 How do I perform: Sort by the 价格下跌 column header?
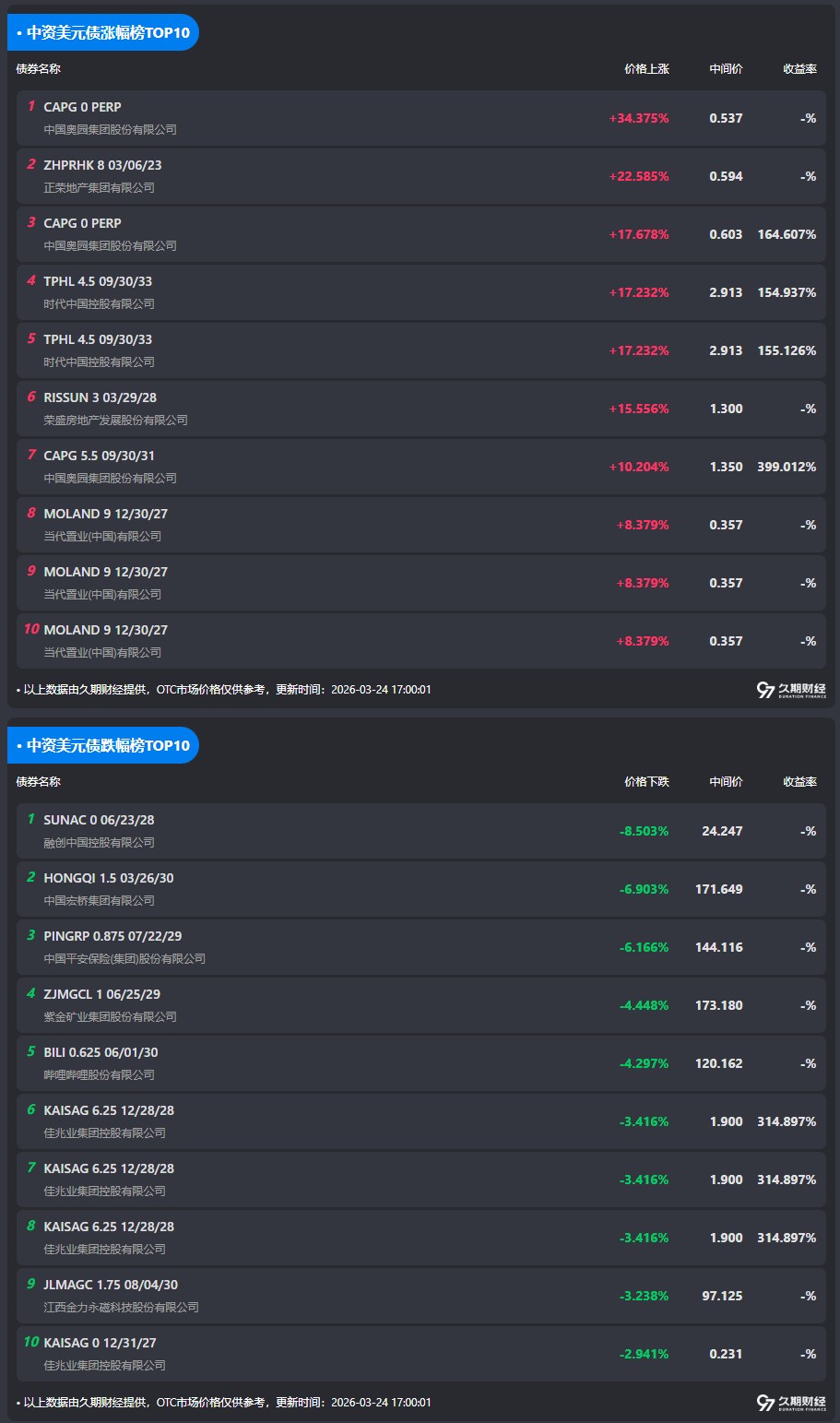[x=646, y=782]
